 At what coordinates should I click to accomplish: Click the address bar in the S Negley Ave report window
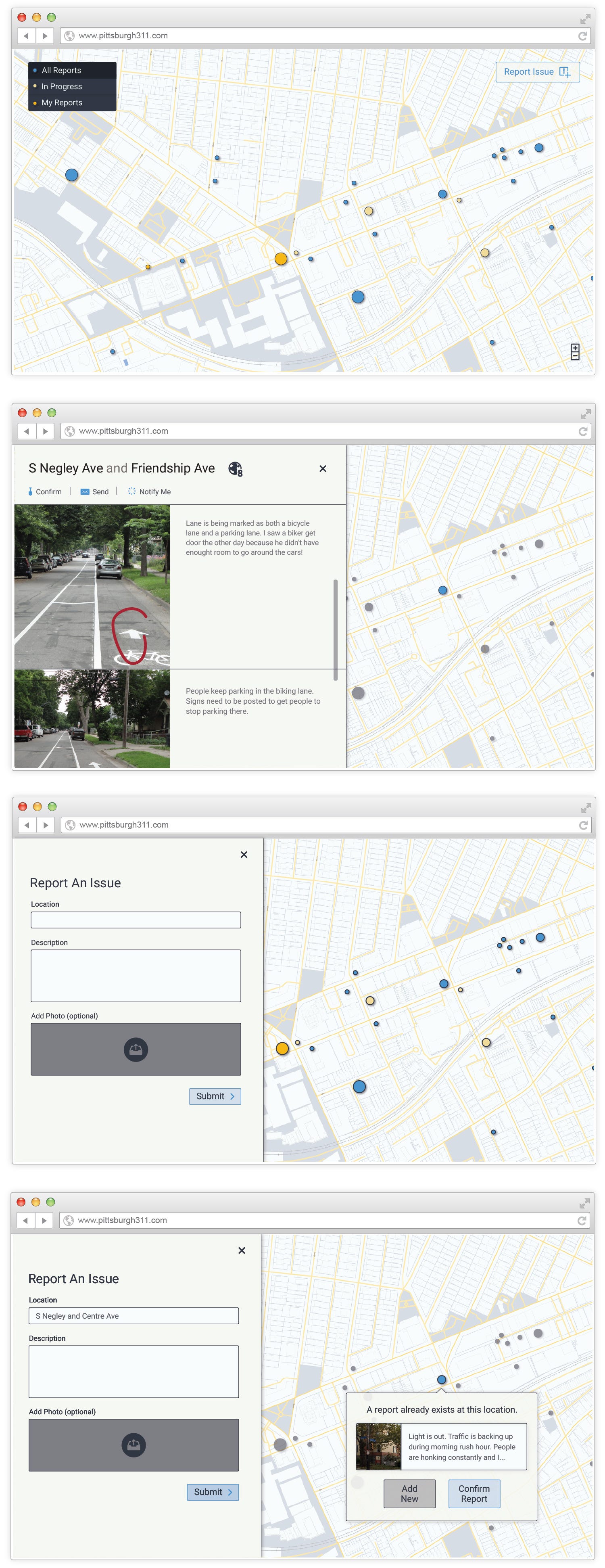point(326,432)
